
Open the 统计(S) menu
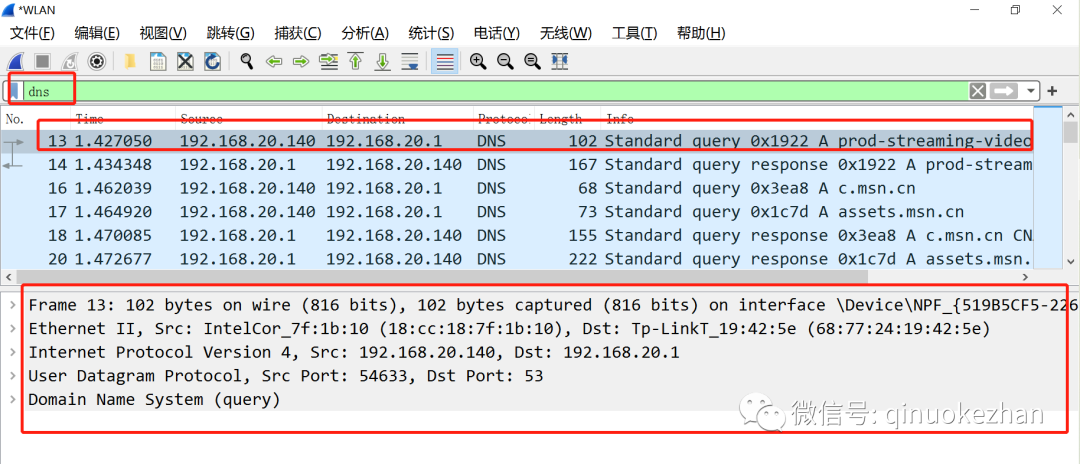point(431,33)
